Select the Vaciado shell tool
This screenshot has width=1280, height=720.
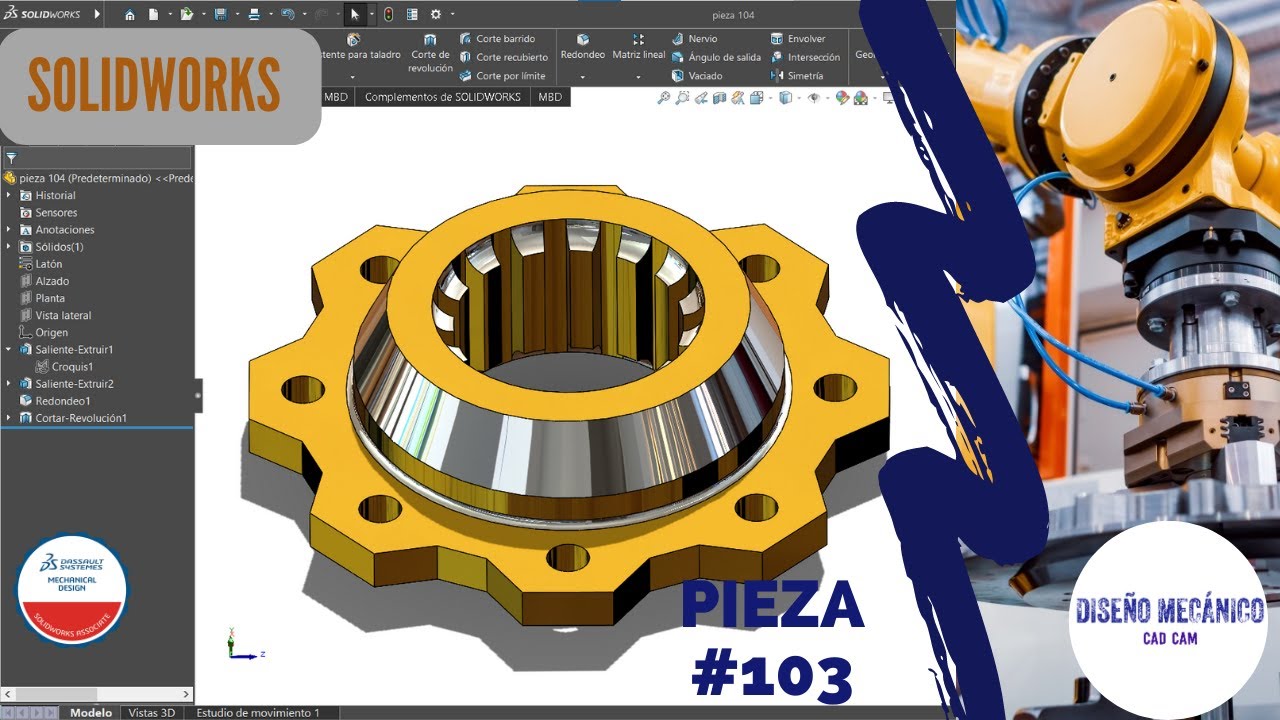pyautogui.click(x=697, y=75)
